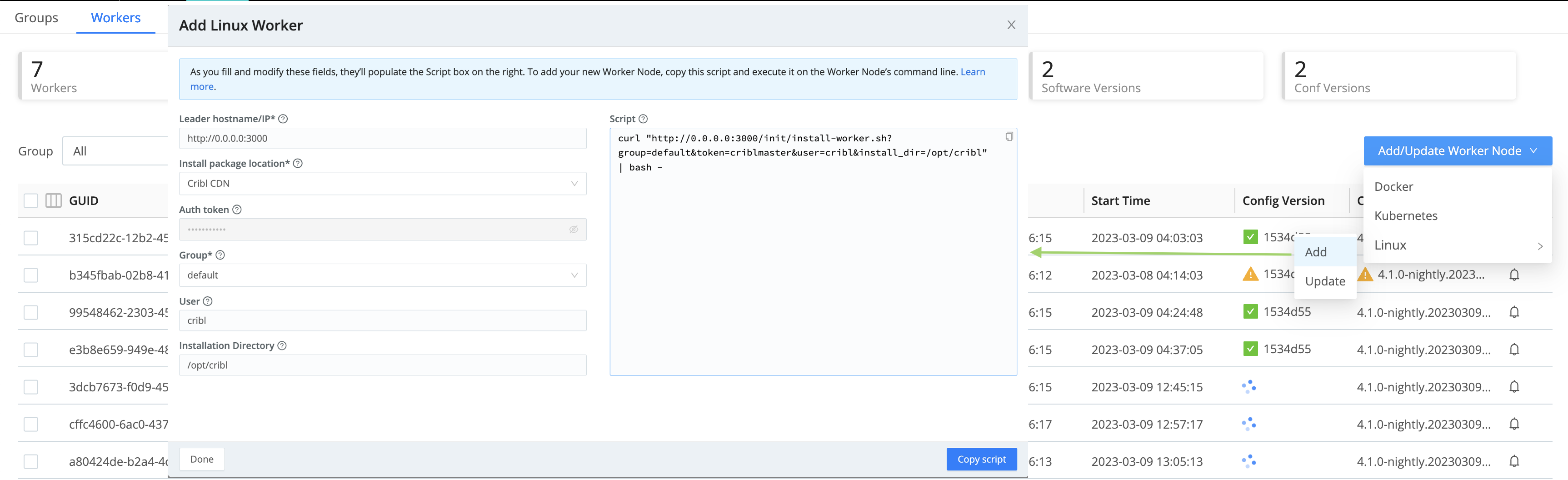Open the column configuration icon beside GUID header
Screen dimensions: 1568x480
tap(53, 200)
